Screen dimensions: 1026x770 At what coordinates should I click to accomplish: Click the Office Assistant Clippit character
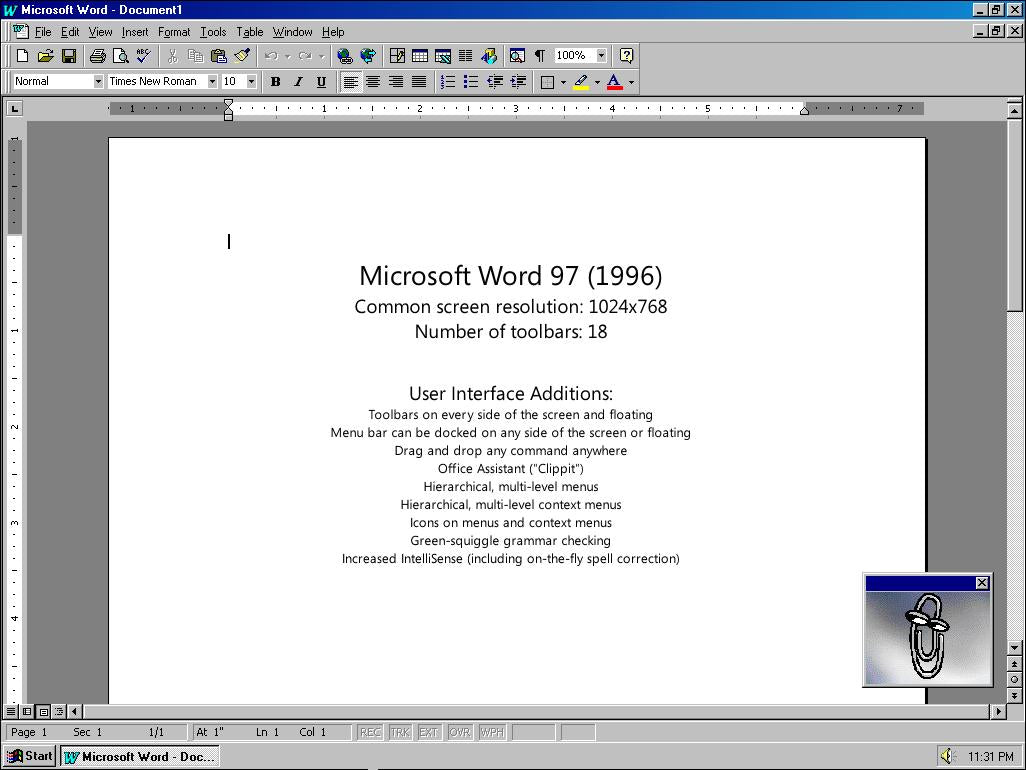(x=927, y=637)
